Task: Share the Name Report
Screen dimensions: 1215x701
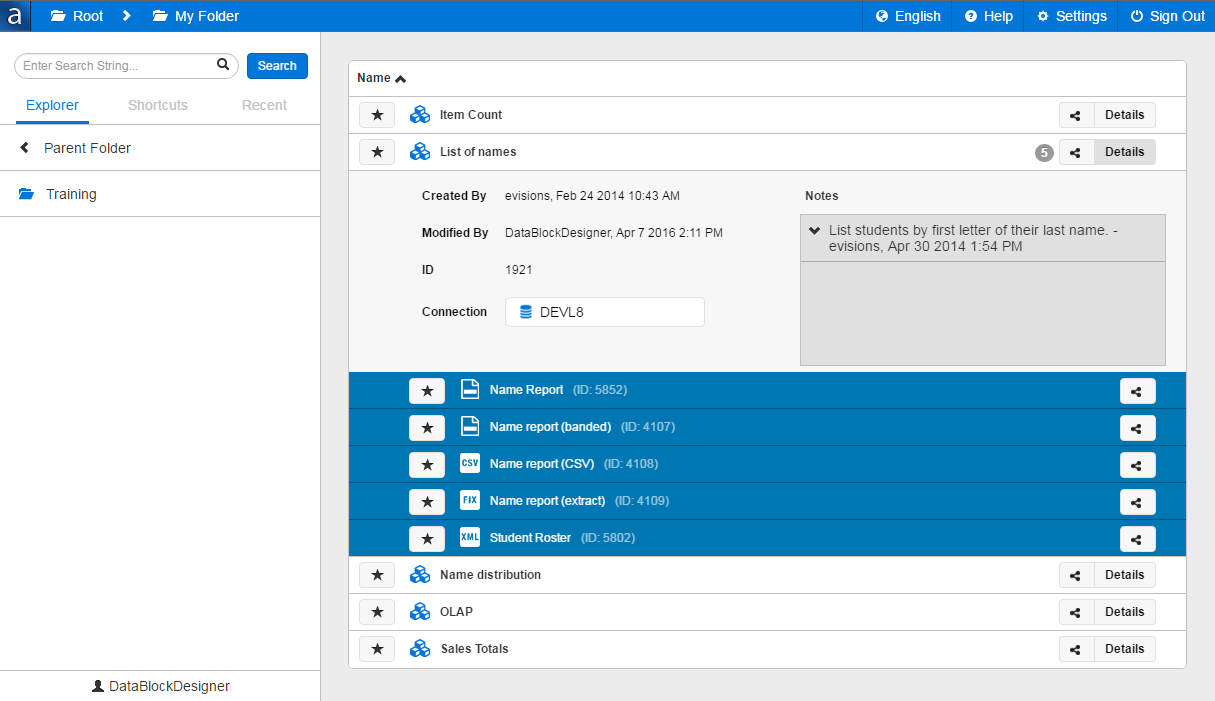Action: point(1138,391)
